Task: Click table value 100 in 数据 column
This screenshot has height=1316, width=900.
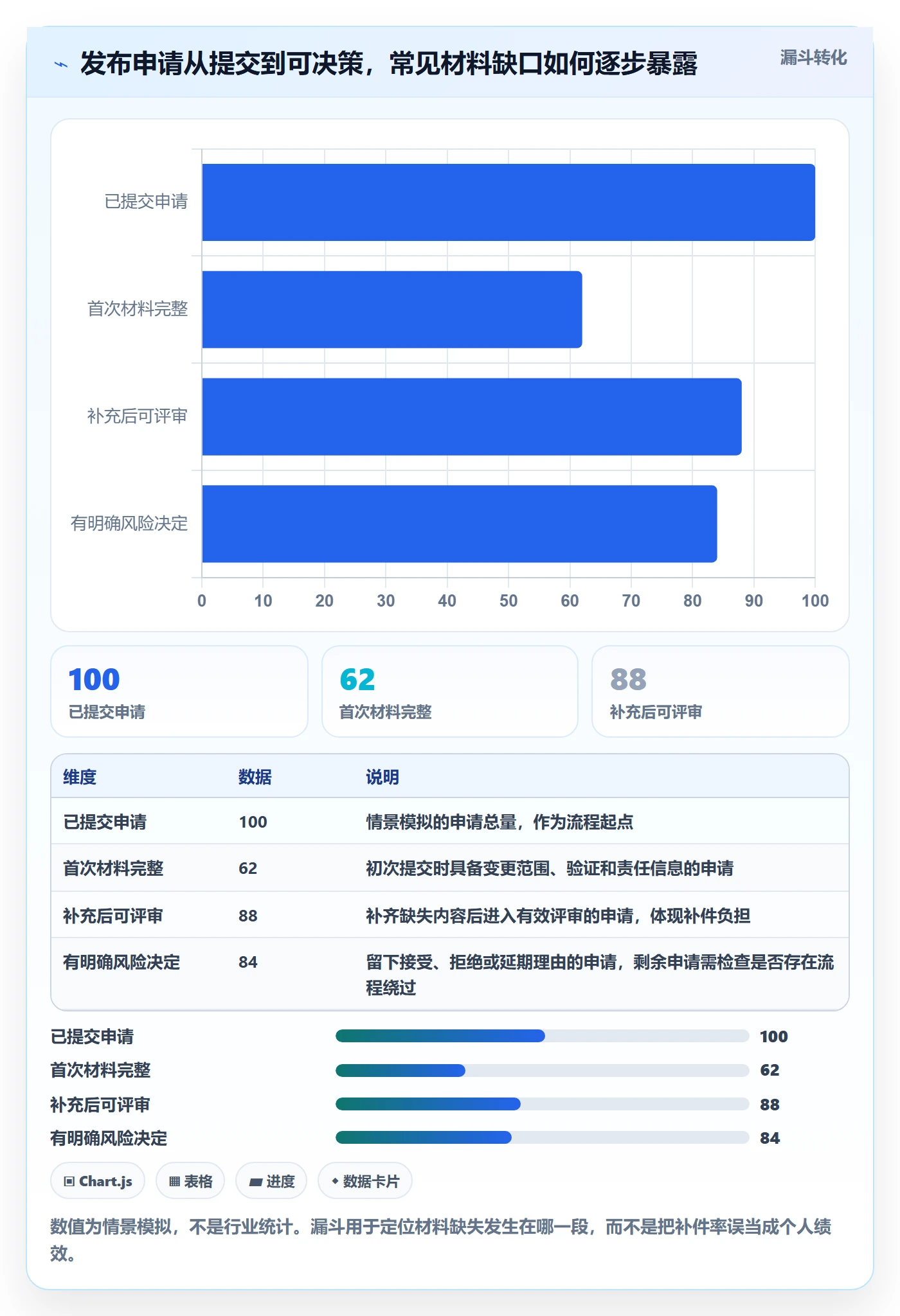Action: 253,822
